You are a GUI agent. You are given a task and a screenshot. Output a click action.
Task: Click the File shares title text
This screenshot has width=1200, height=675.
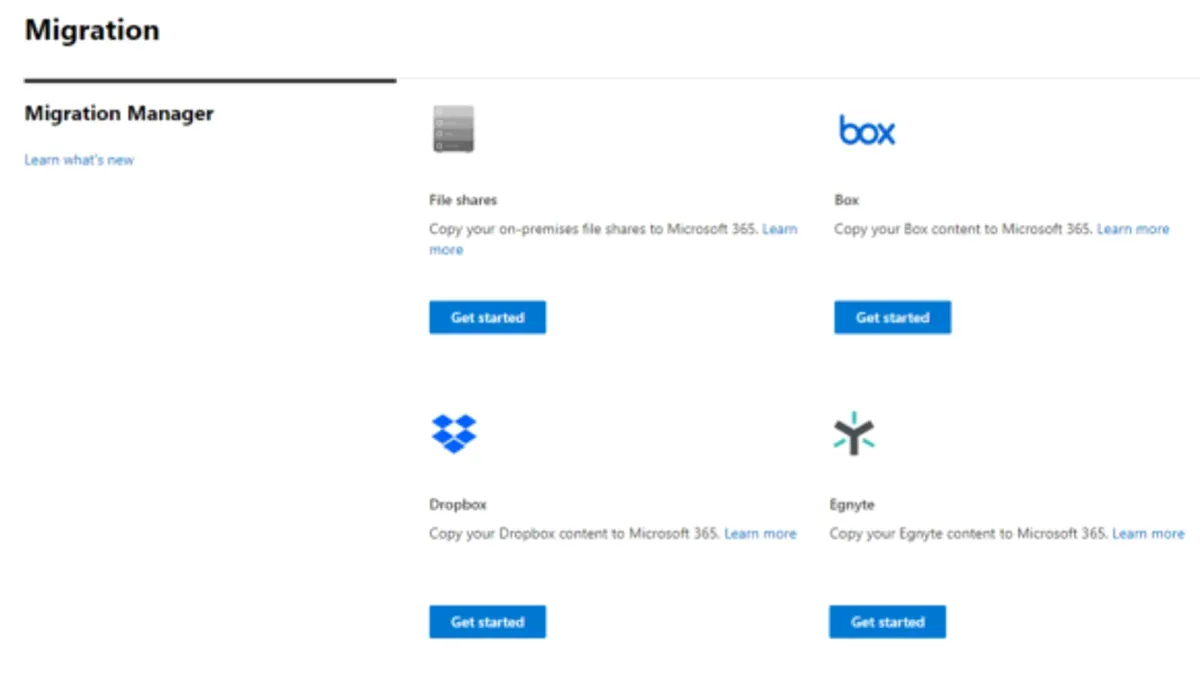tap(463, 200)
